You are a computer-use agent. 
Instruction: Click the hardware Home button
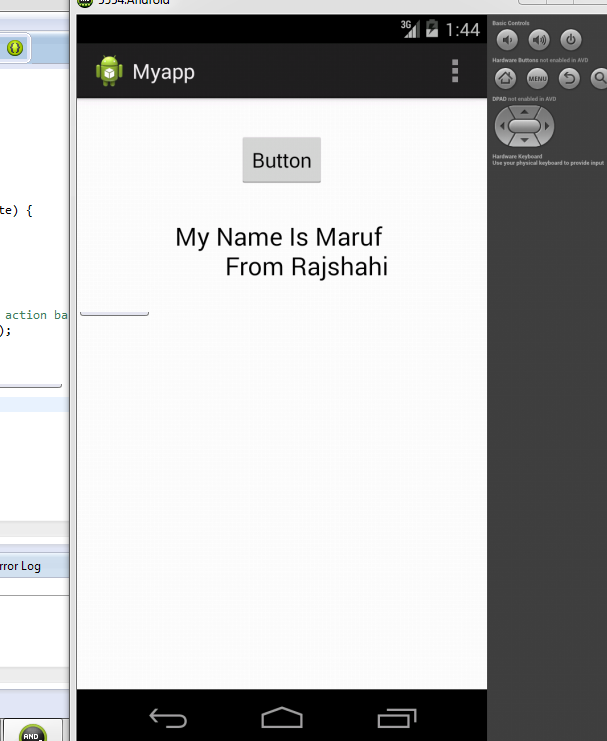(505, 78)
